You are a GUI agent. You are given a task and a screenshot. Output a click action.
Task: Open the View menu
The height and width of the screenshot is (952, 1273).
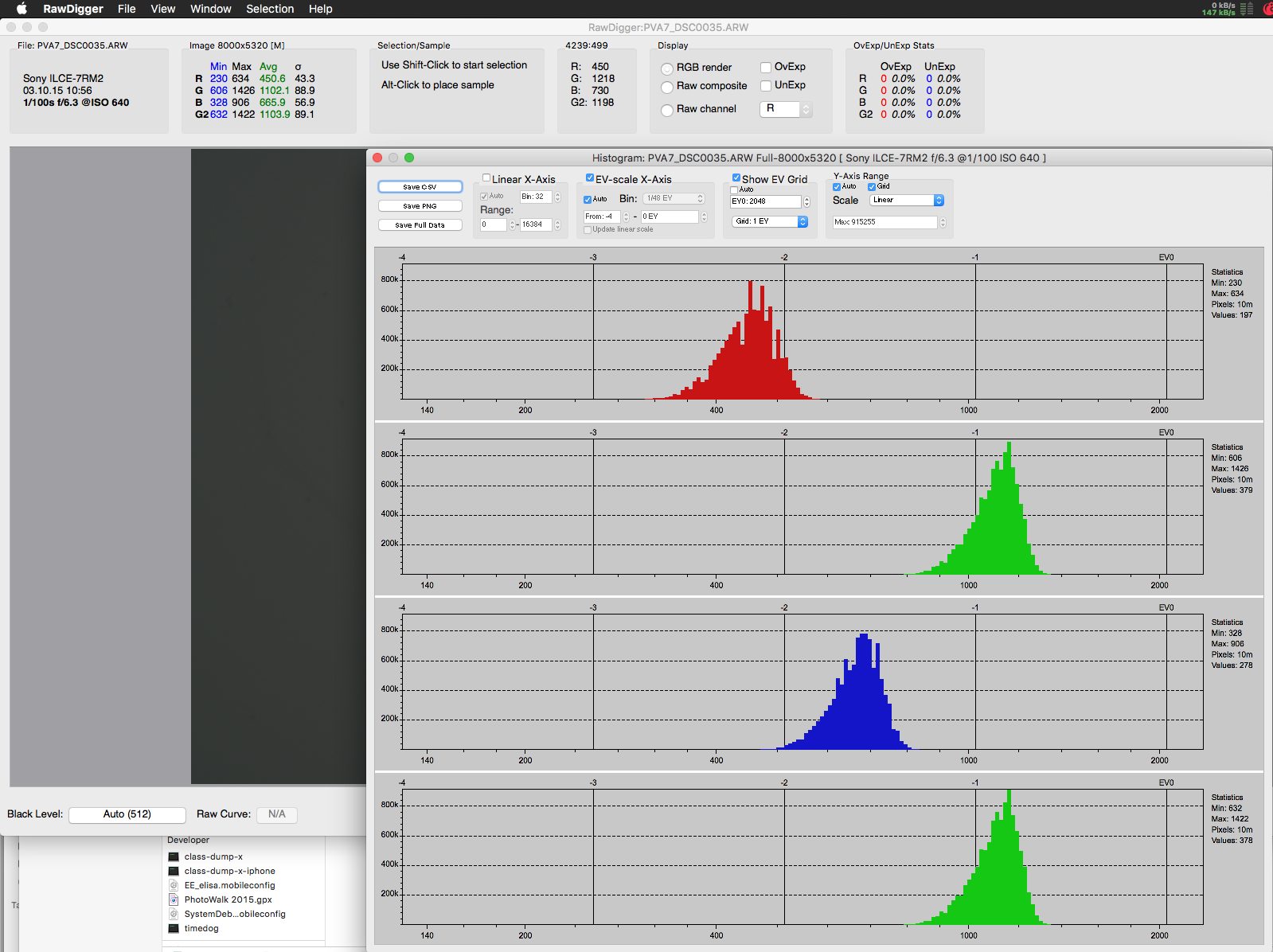pyautogui.click(x=163, y=9)
